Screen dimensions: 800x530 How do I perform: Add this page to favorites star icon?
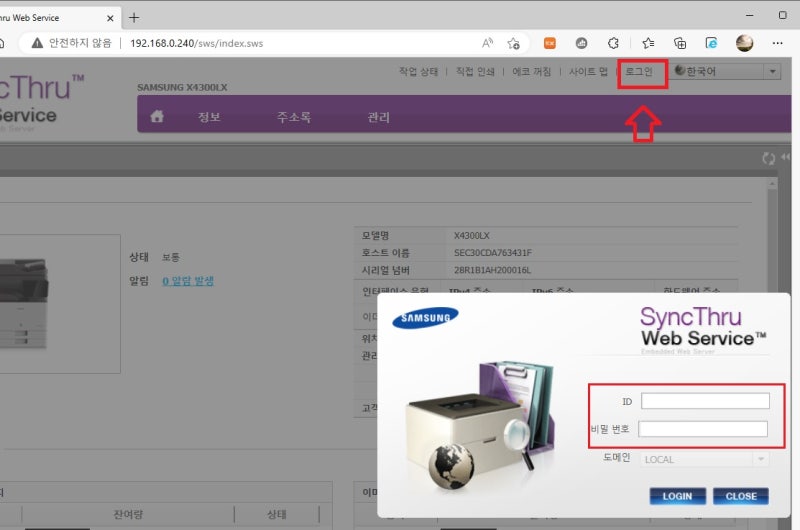click(x=513, y=43)
